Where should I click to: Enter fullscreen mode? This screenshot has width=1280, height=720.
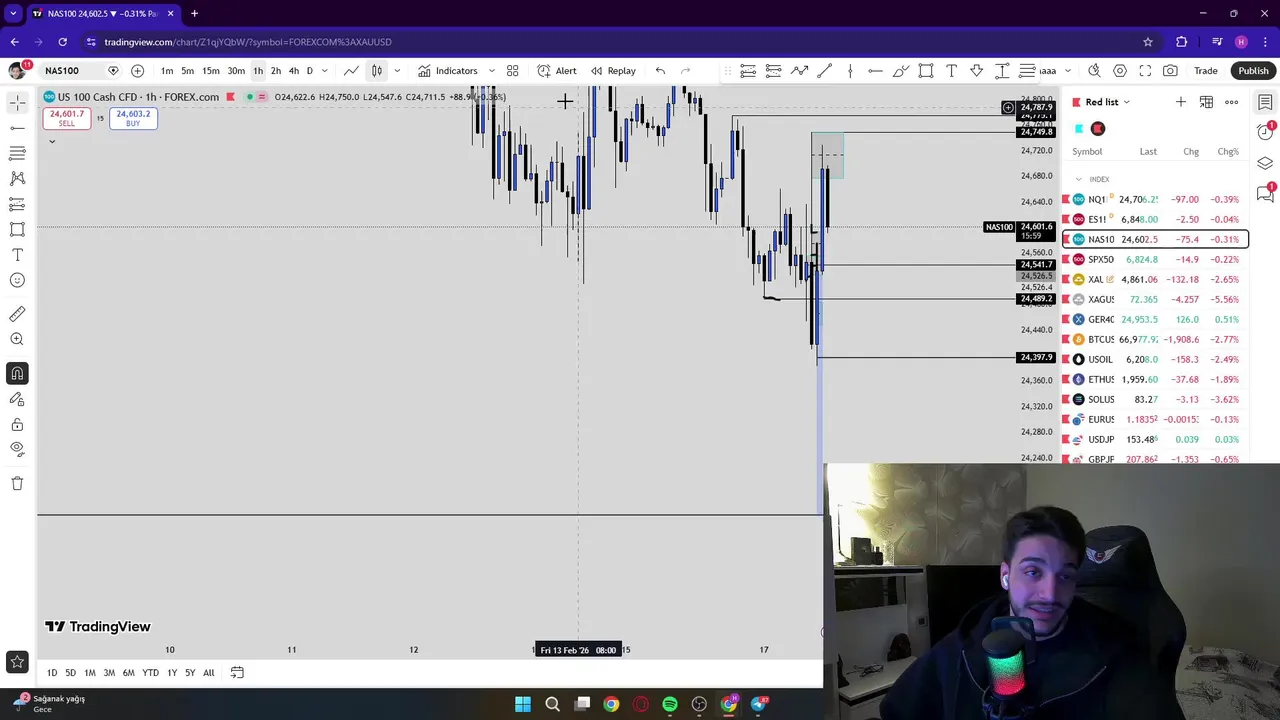1145,71
